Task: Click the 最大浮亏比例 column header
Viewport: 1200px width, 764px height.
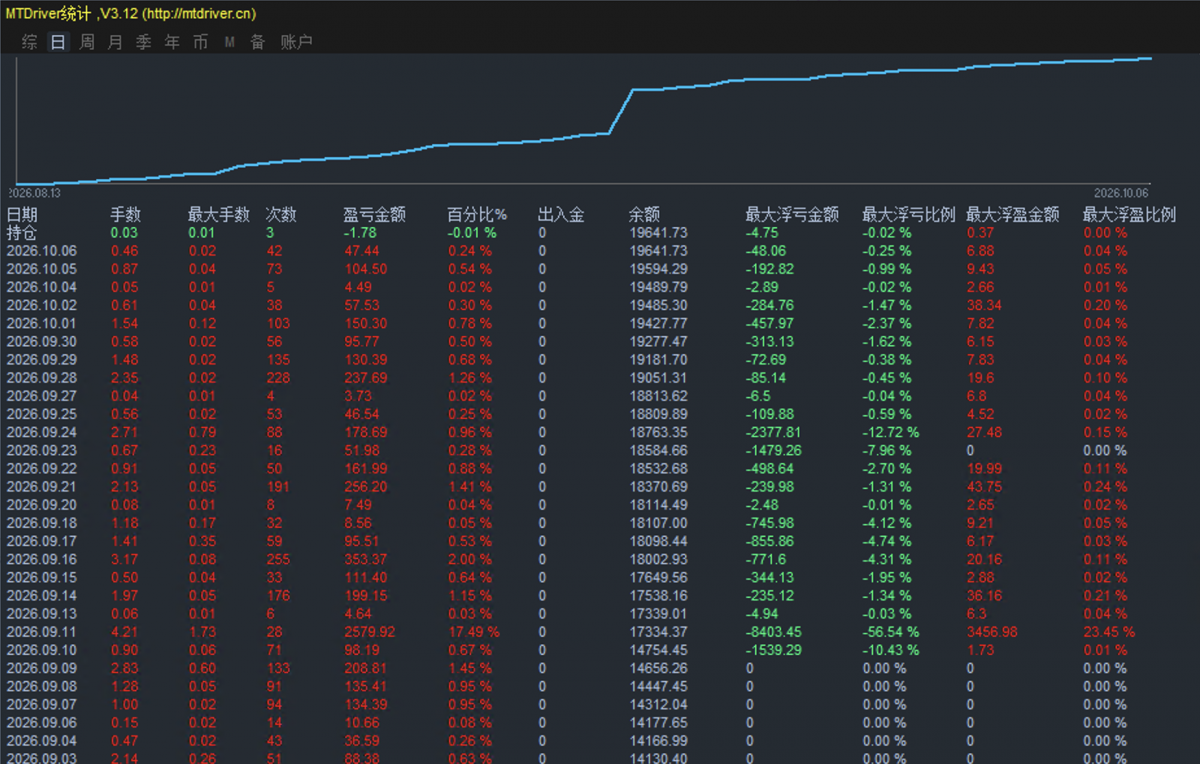Action: [x=909, y=214]
